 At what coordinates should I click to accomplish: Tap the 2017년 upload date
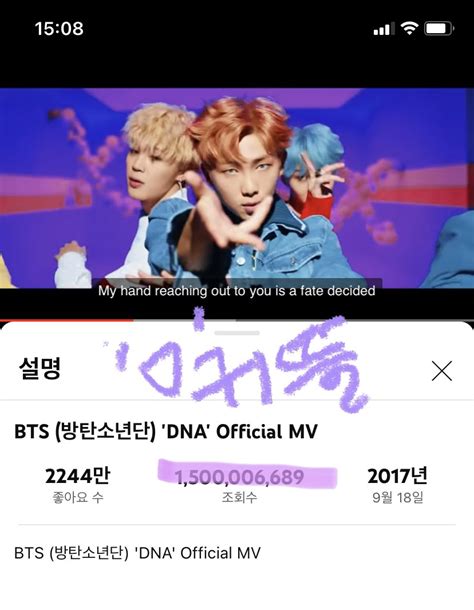click(x=397, y=475)
